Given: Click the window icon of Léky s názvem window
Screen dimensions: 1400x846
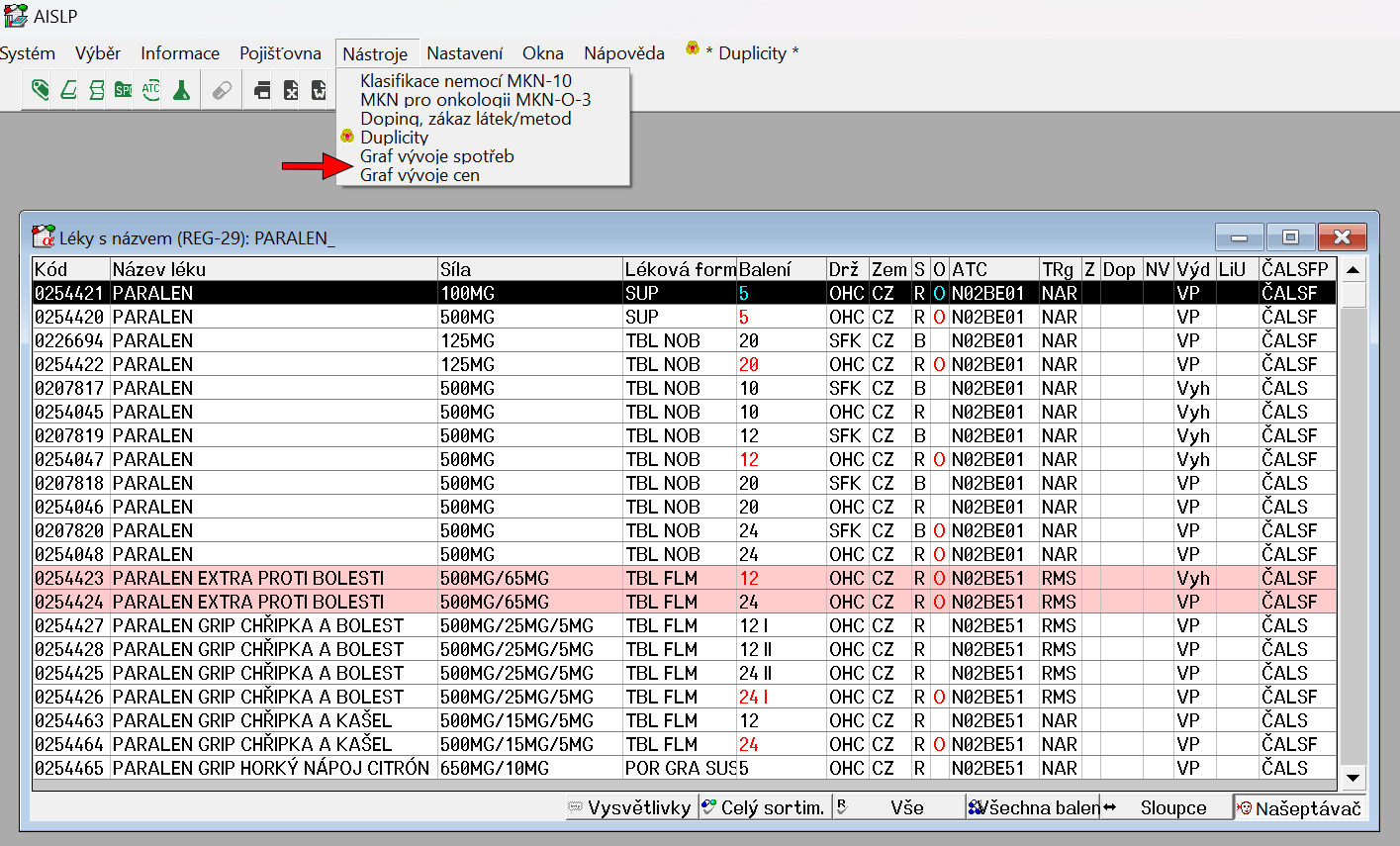Looking at the screenshot, I should coord(44,236).
